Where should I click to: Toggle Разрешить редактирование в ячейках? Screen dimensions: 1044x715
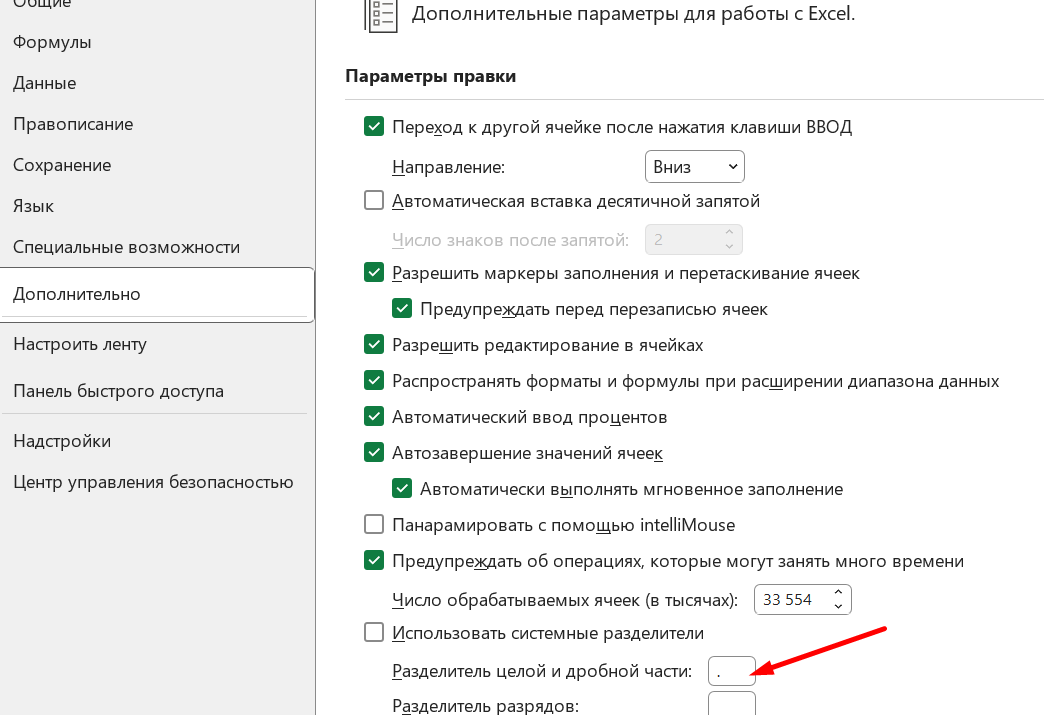(x=374, y=344)
